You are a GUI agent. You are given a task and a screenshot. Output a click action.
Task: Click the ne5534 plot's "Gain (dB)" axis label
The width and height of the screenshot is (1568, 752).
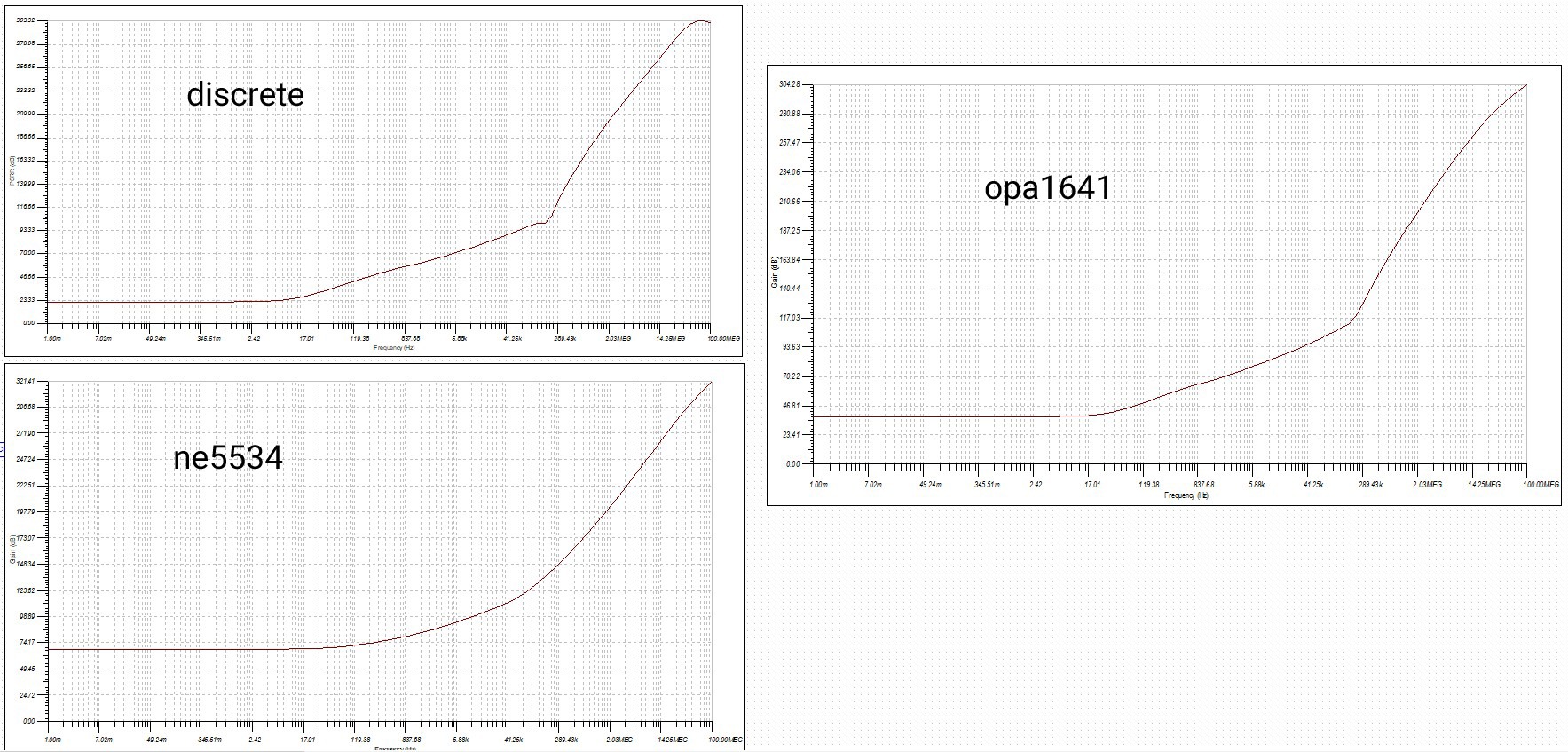click(12, 550)
